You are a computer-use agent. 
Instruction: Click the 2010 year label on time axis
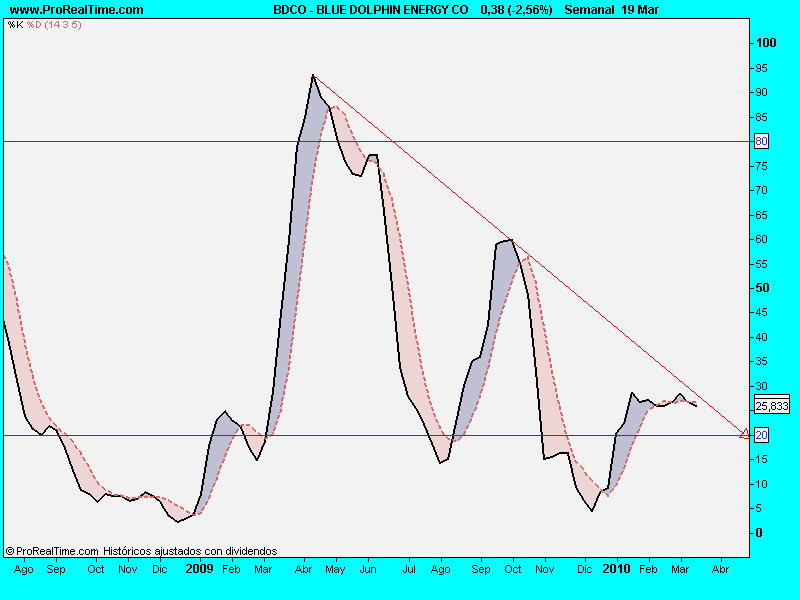(x=616, y=568)
